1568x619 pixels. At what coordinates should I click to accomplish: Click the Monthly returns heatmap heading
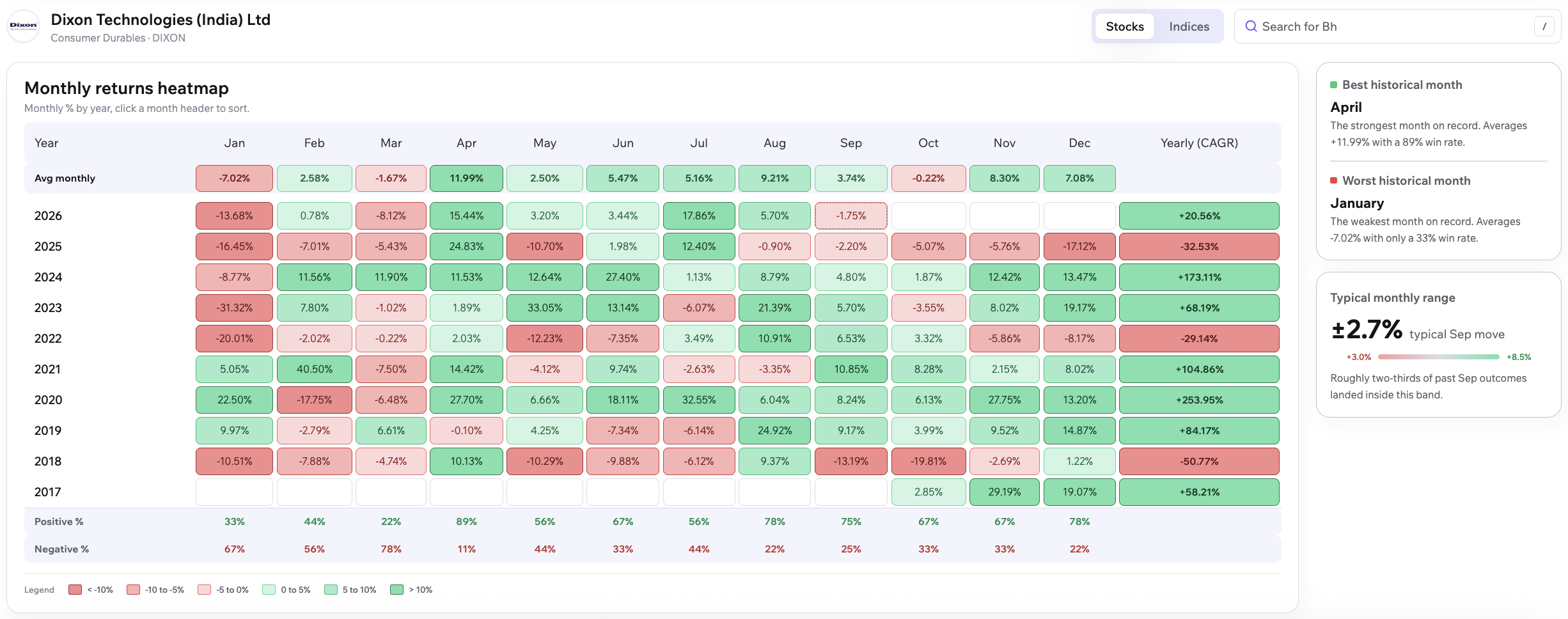(127, 88)
